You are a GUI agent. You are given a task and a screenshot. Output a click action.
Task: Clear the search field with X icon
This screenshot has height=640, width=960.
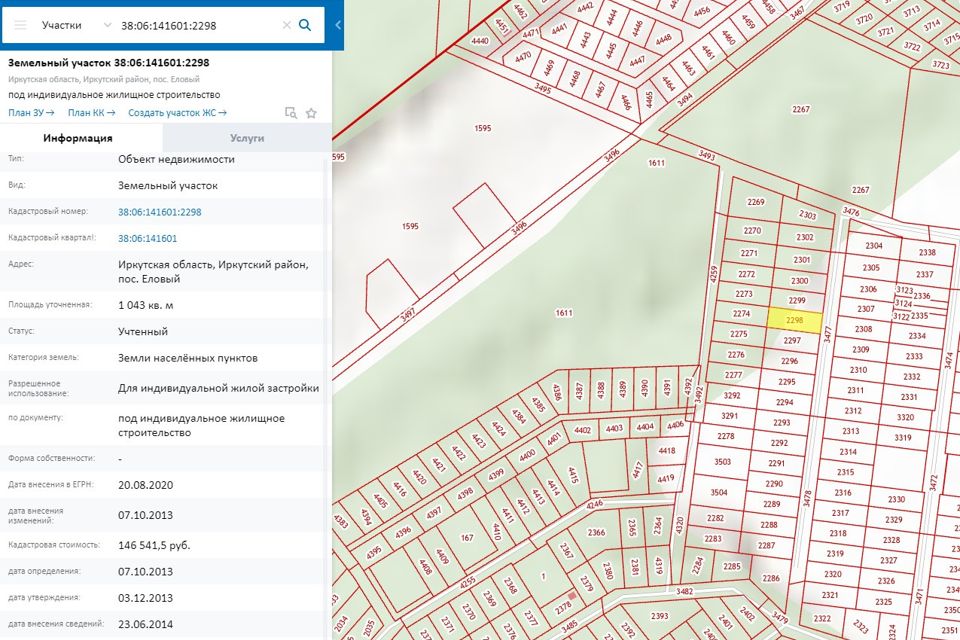tap(287, 25)
